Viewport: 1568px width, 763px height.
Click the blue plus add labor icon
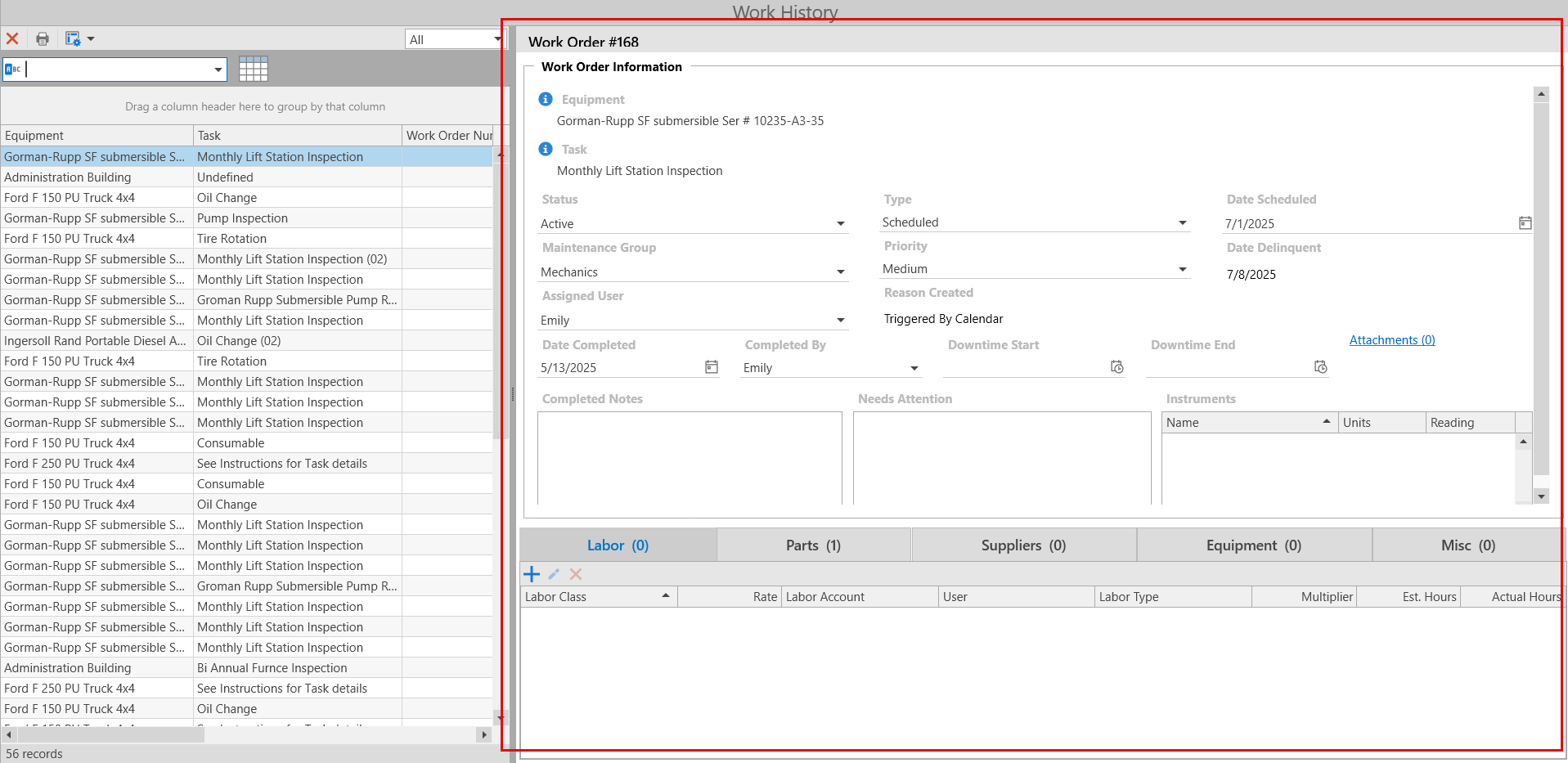tap(532, 574)
